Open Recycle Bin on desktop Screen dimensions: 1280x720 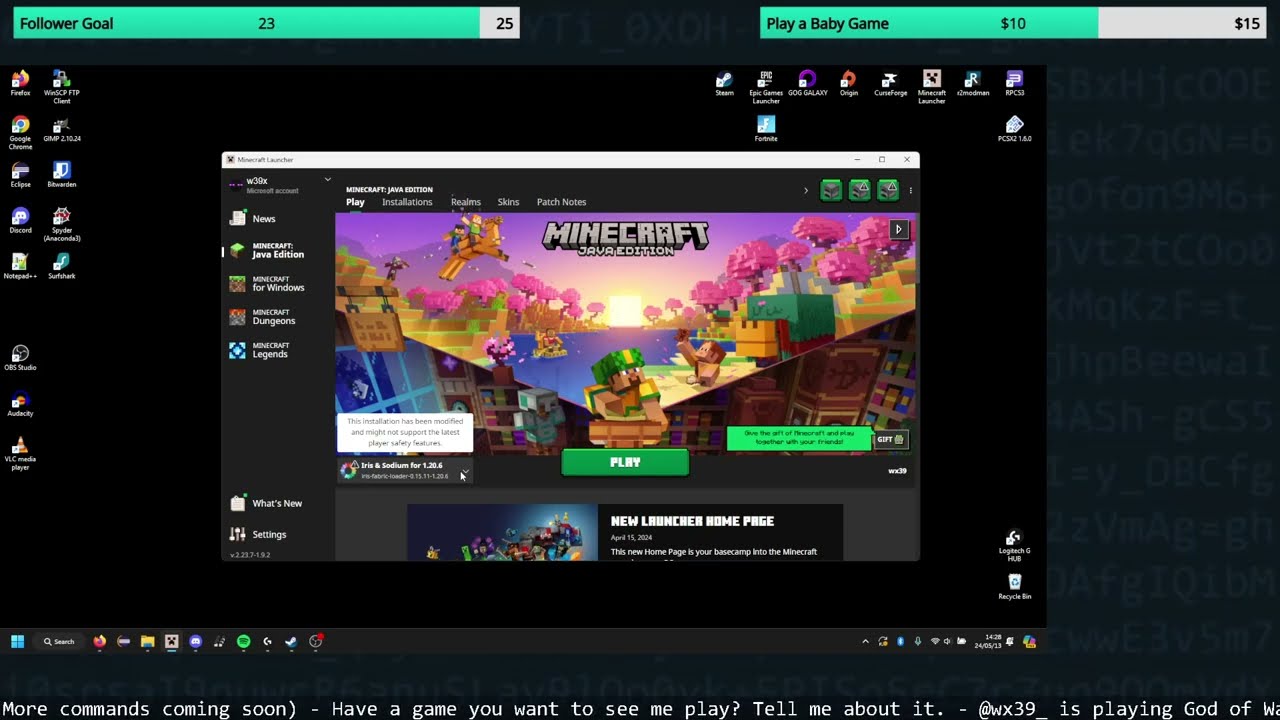click(x=1014, y=587)
